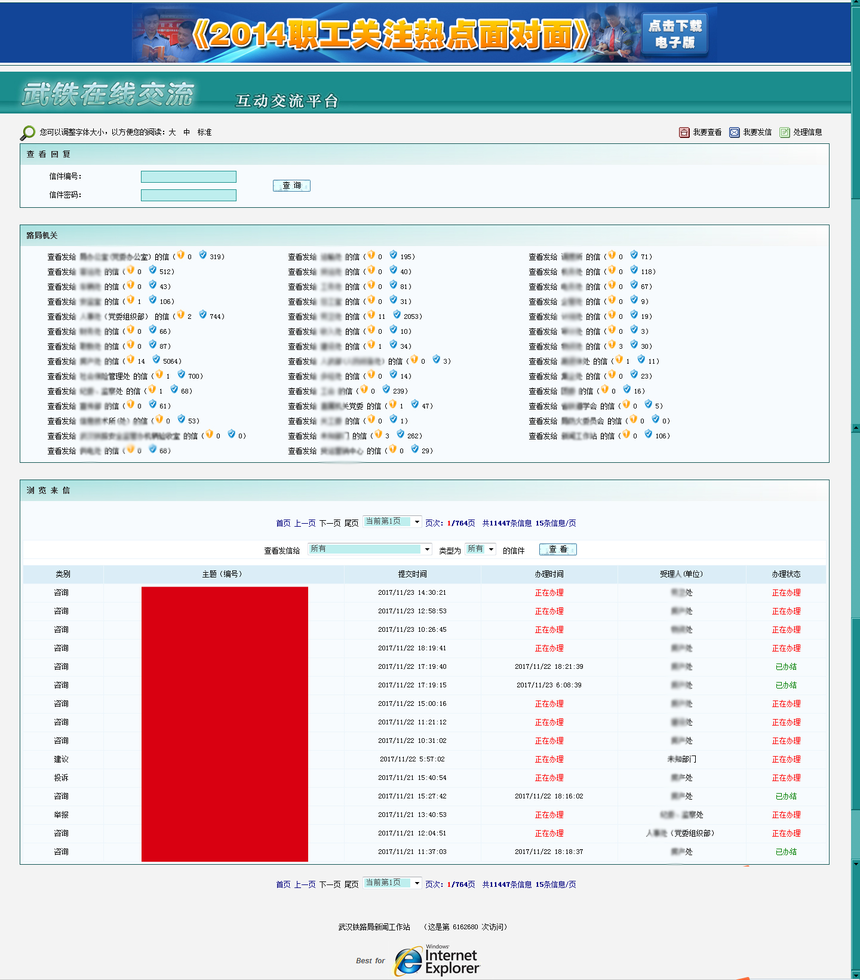
Task: Click the 我要发信 icon
Action: (x=734, y=132)
